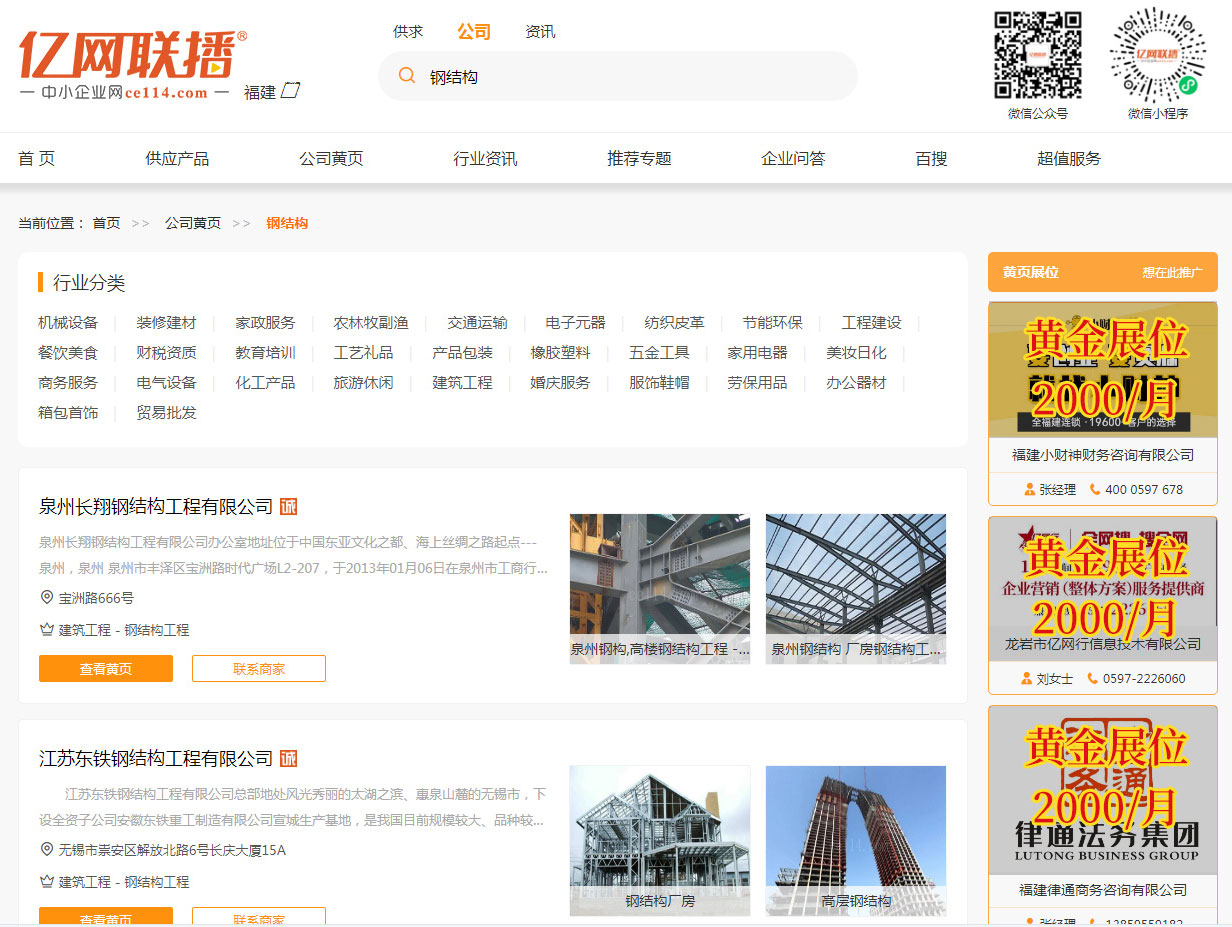Click the verified badge next to 江苏东铁钢结构工程有限公司

[288, 759]
